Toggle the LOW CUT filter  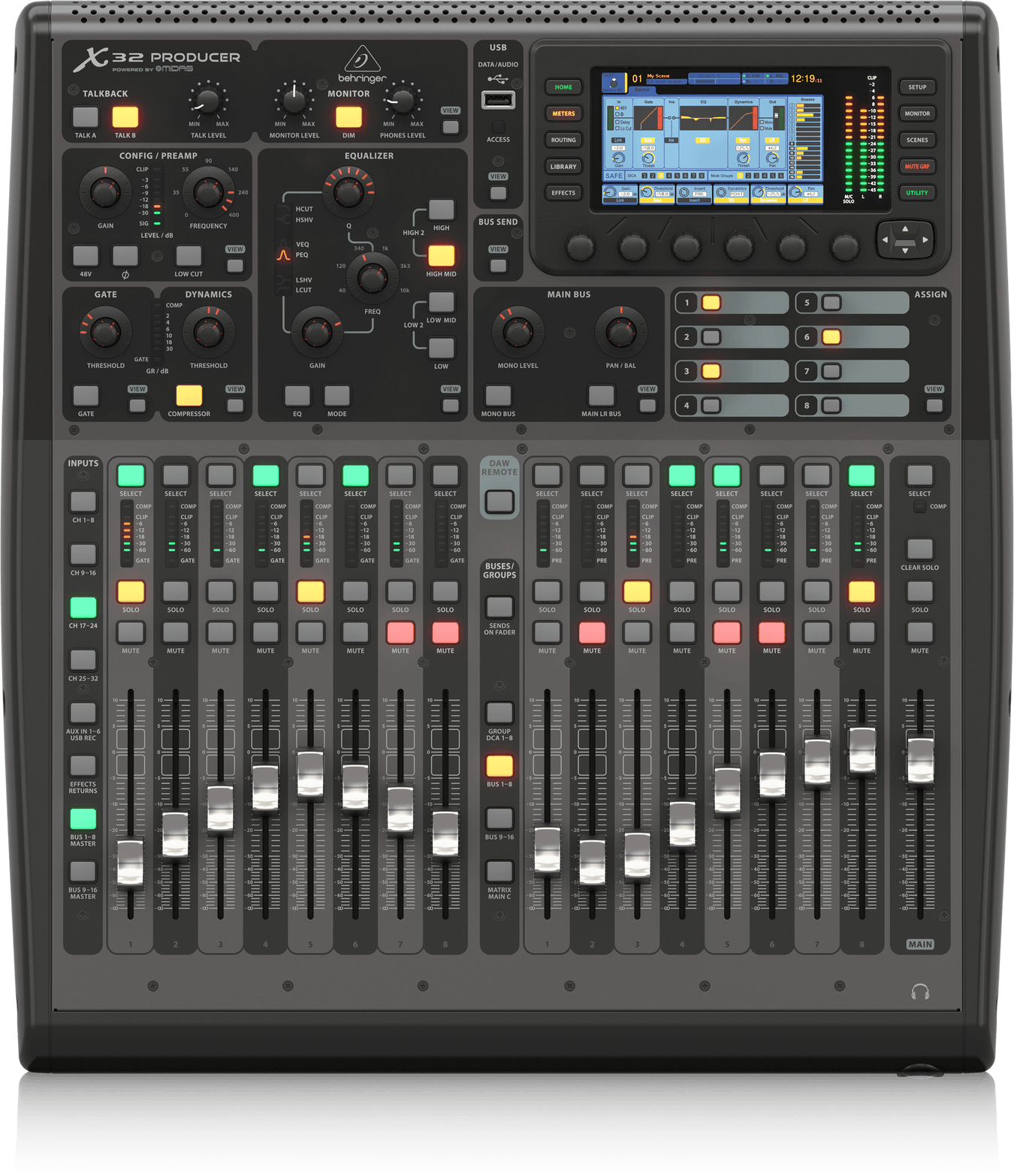tap(188, 255)
